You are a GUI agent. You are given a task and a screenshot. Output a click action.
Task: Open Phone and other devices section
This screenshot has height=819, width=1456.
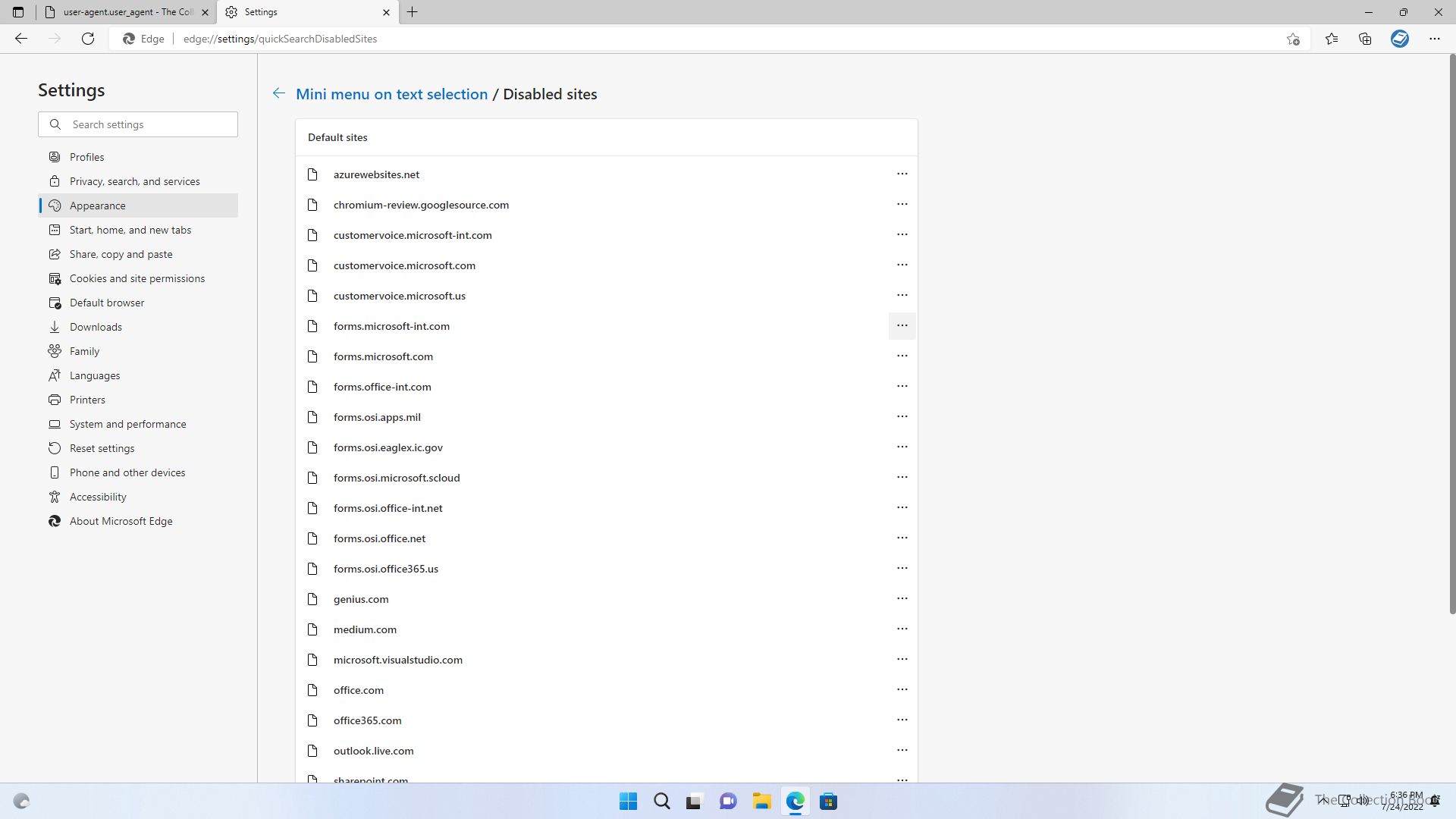tap(138, 472)
